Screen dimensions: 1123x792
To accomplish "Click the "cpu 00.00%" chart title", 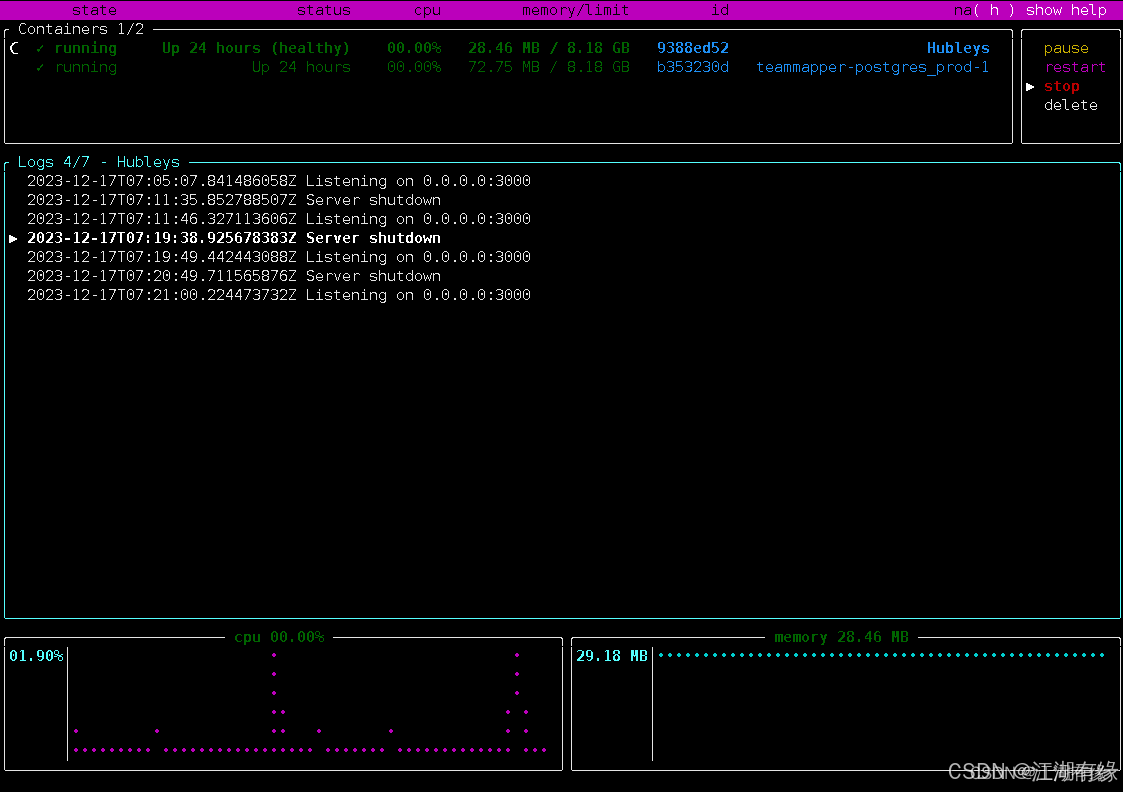I will pos(279,637).
